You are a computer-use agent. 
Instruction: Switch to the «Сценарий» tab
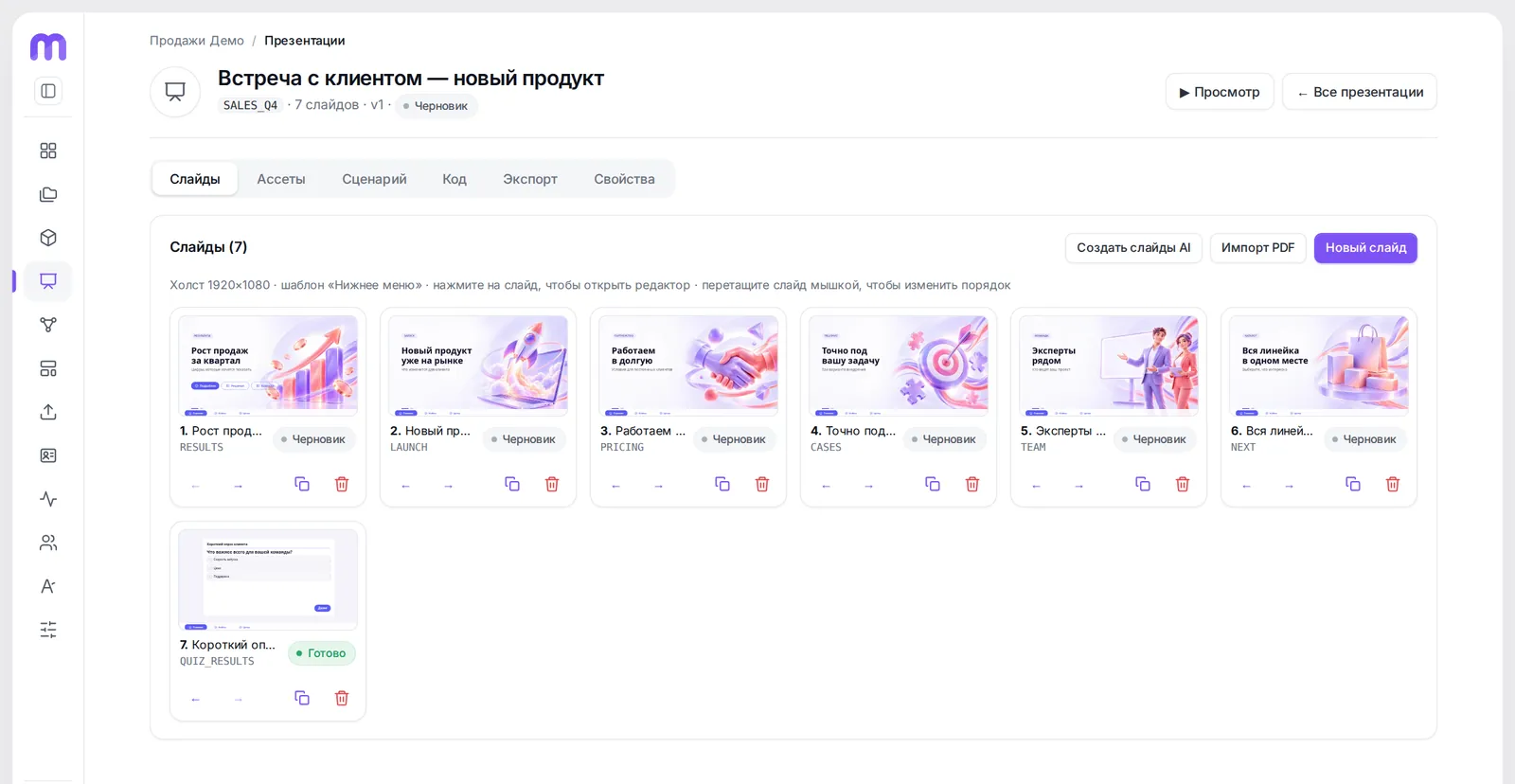(374, 179)
